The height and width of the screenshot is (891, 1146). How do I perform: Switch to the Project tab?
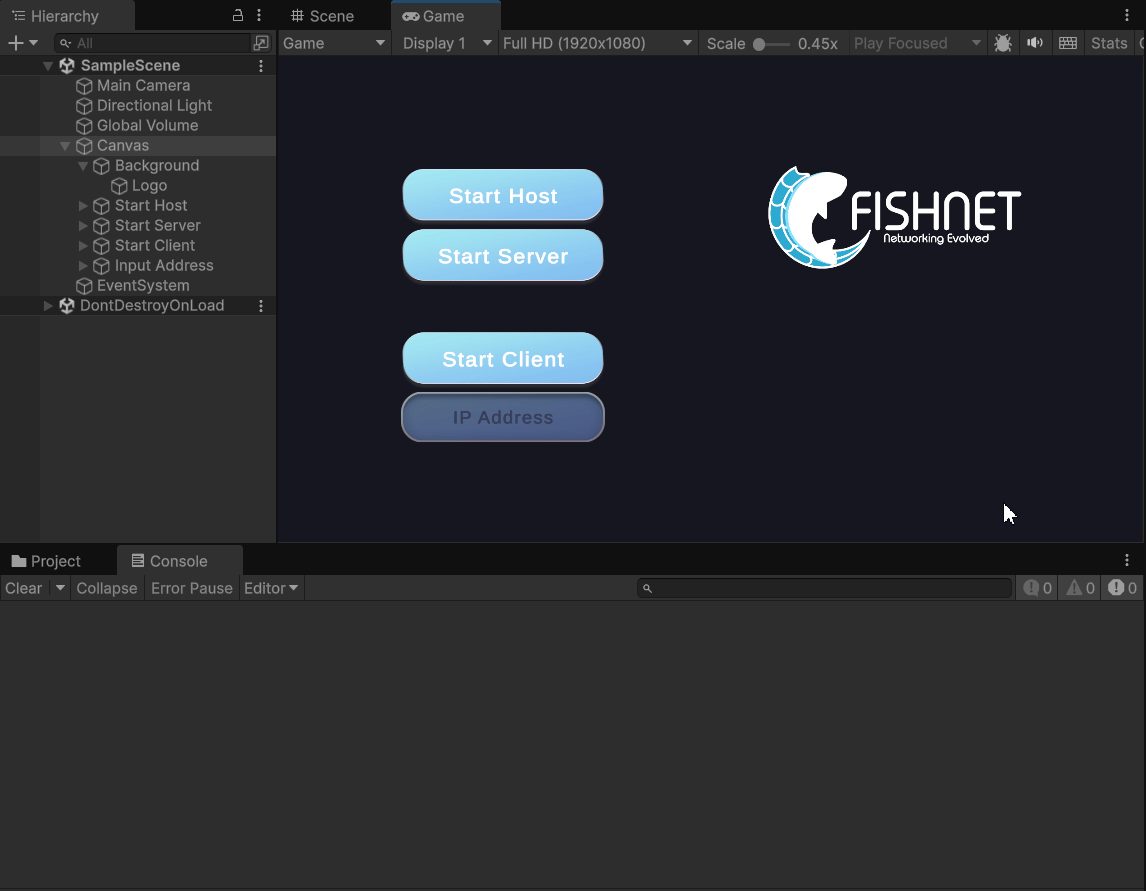coord(46,561)
